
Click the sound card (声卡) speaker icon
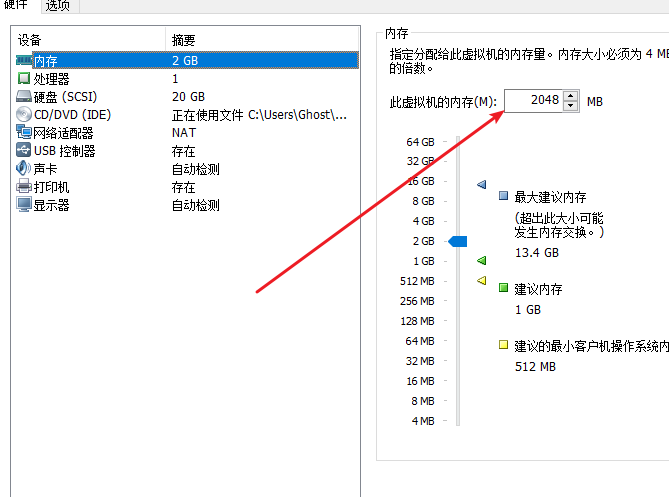pos(24,168)
